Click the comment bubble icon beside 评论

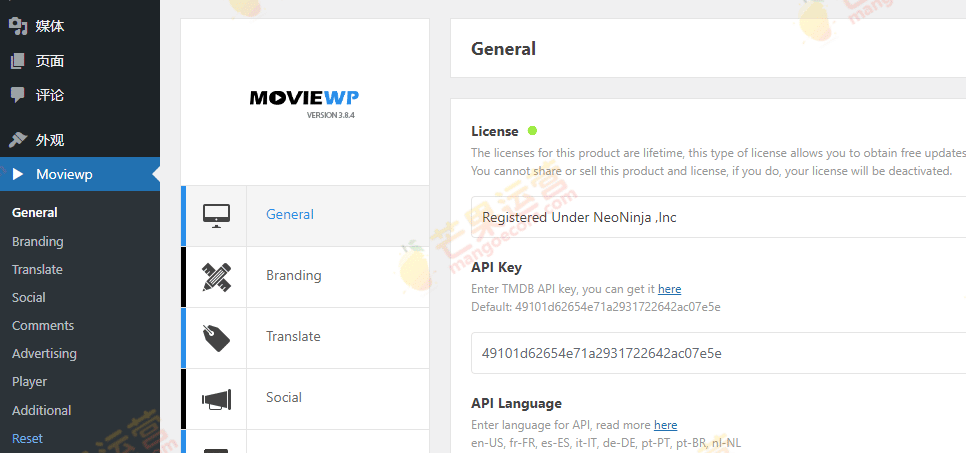(18, 96)
